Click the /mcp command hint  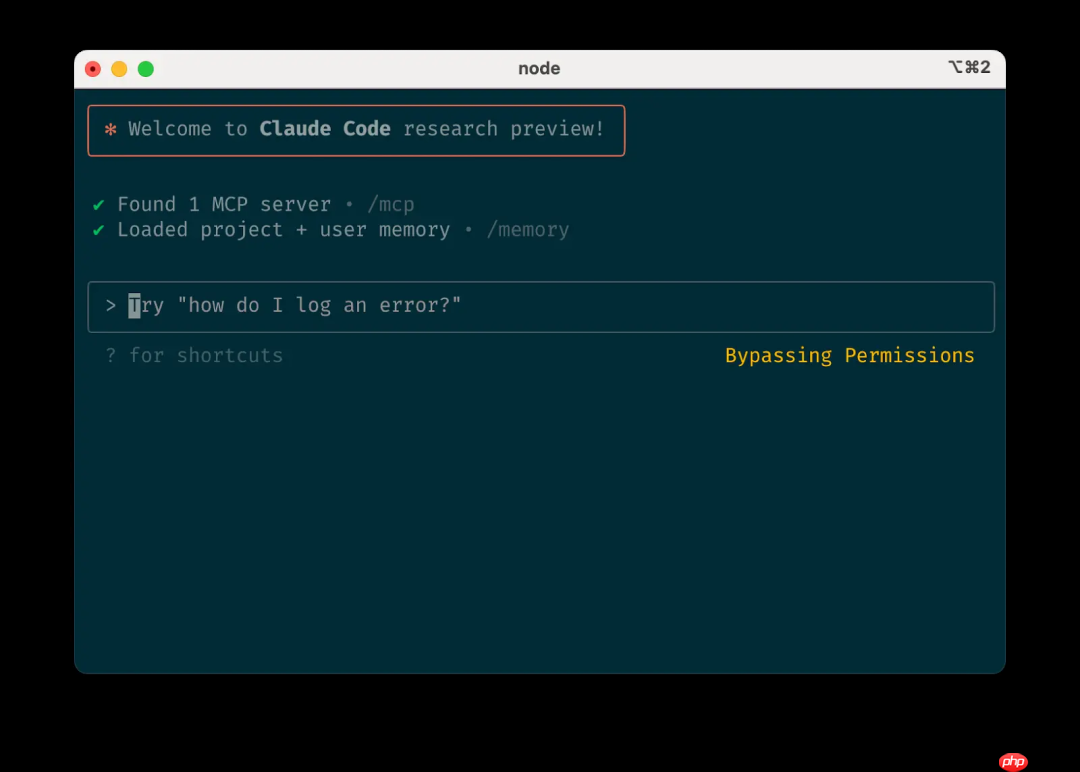click(x=391, y=205)
